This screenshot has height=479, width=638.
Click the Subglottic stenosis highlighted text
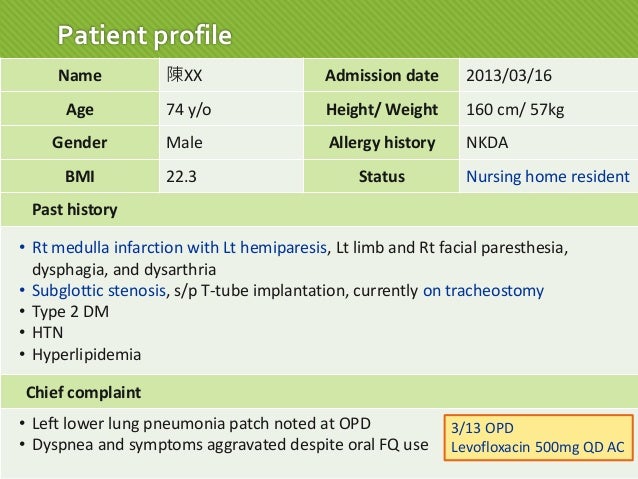click(99, 291)
